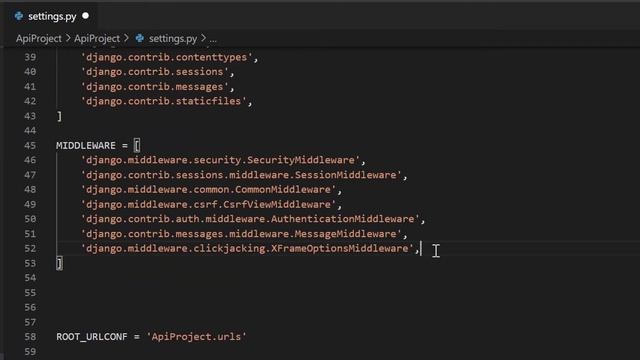The image size is (640, 360).
Task: Place cursor on 'django.contrib.messages' line 41 string
Action: (x=155, y=87)
